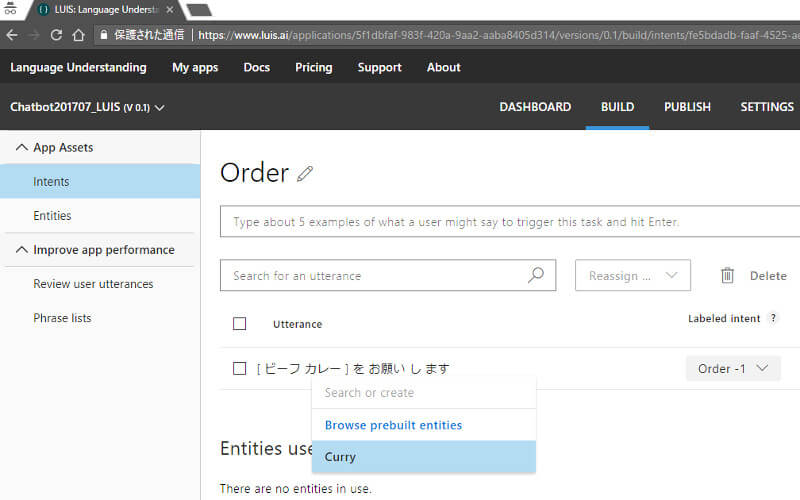The width and height of the screenshot is (800, 500).
Task: Click the Order intent title
Action: pos(255,173)
